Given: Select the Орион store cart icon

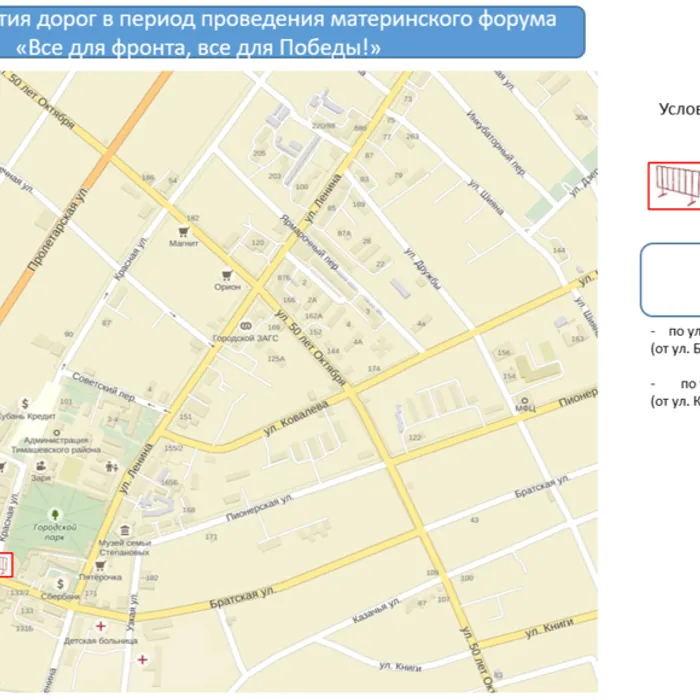Looking at the screenshot, I should pos(227,273).
